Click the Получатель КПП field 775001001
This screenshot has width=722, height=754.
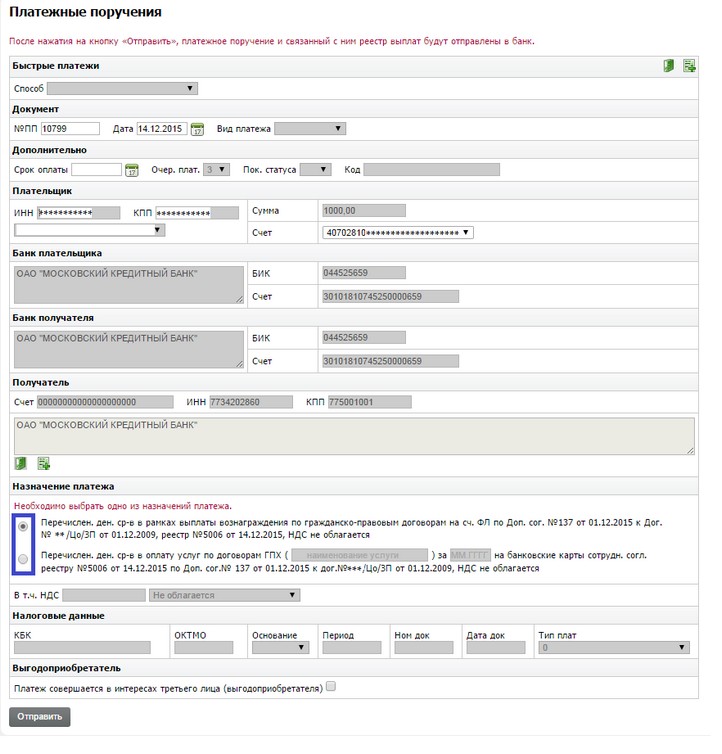369,402
